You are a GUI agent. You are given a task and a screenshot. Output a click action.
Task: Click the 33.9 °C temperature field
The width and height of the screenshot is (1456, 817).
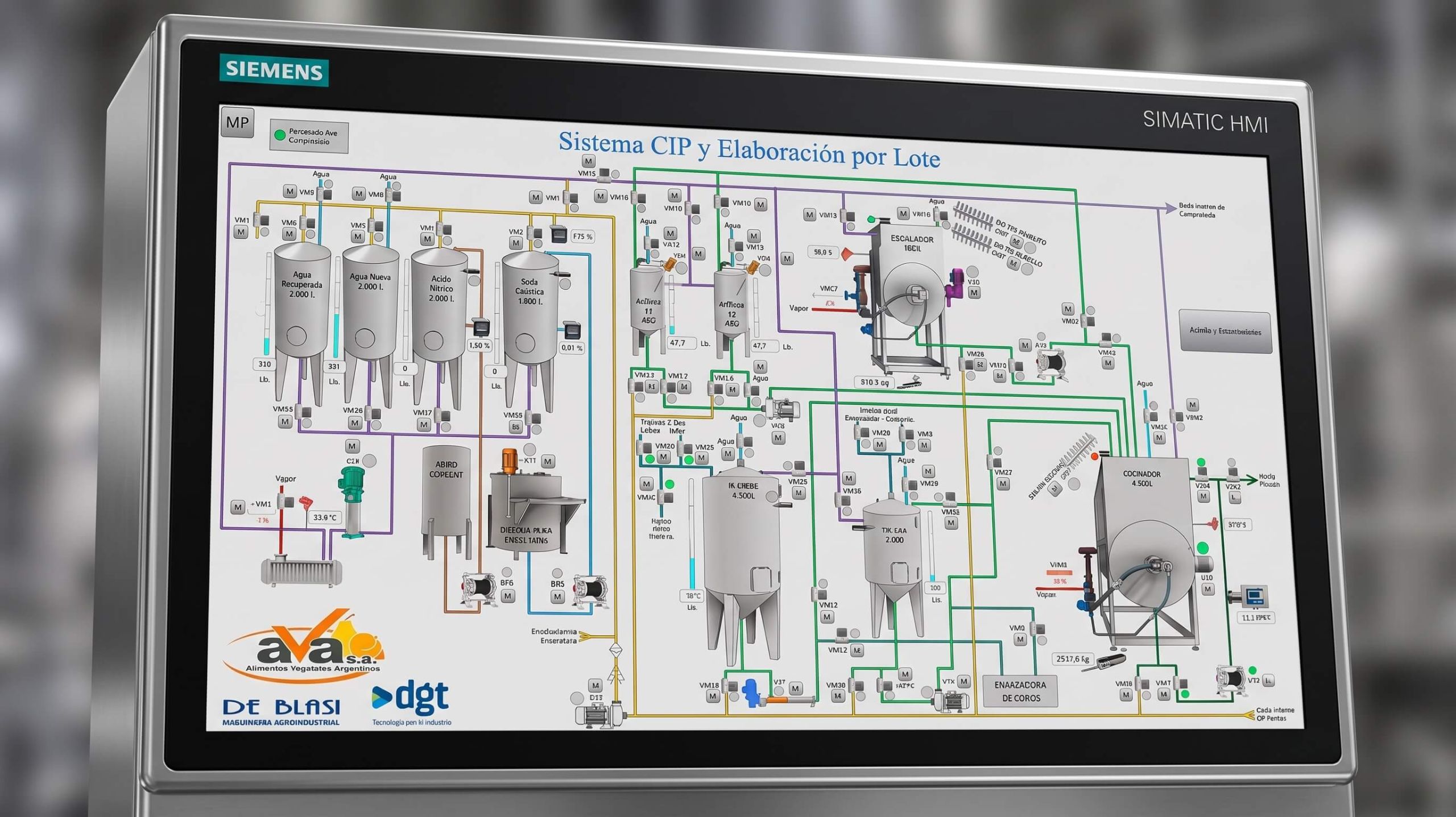click(325, 517)
